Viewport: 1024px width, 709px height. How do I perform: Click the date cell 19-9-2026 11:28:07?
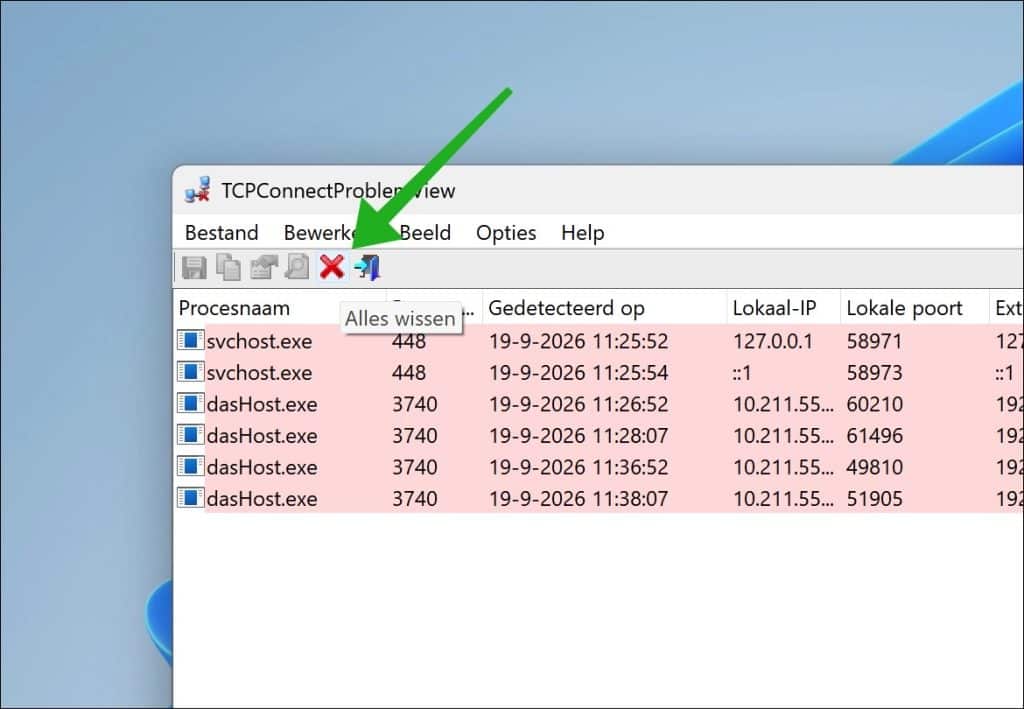[579, 435]
